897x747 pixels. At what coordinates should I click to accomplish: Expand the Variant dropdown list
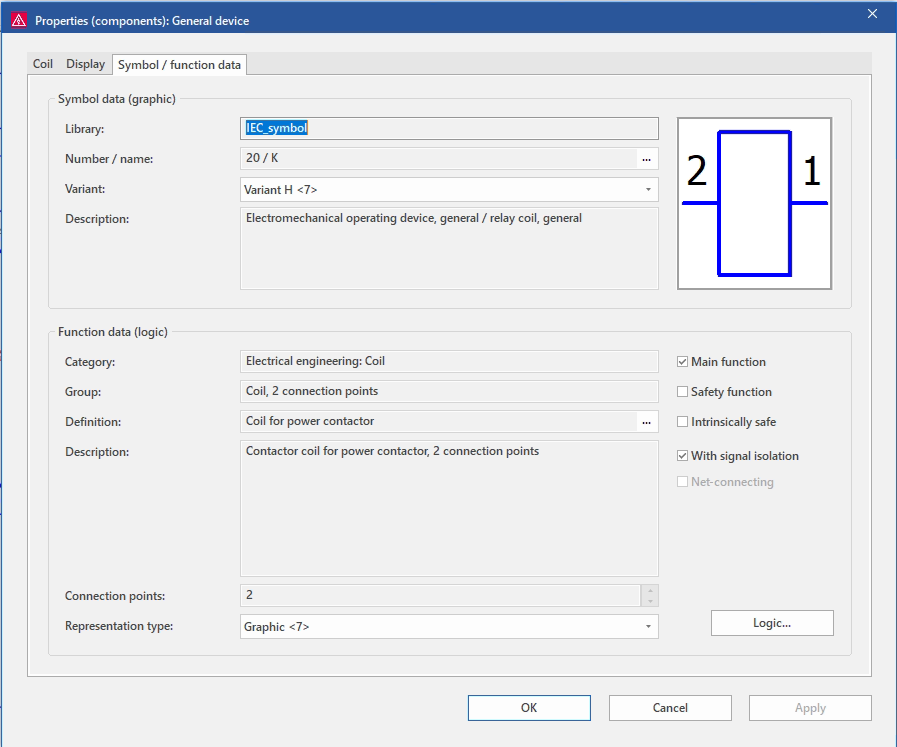[x=647, y=189]
